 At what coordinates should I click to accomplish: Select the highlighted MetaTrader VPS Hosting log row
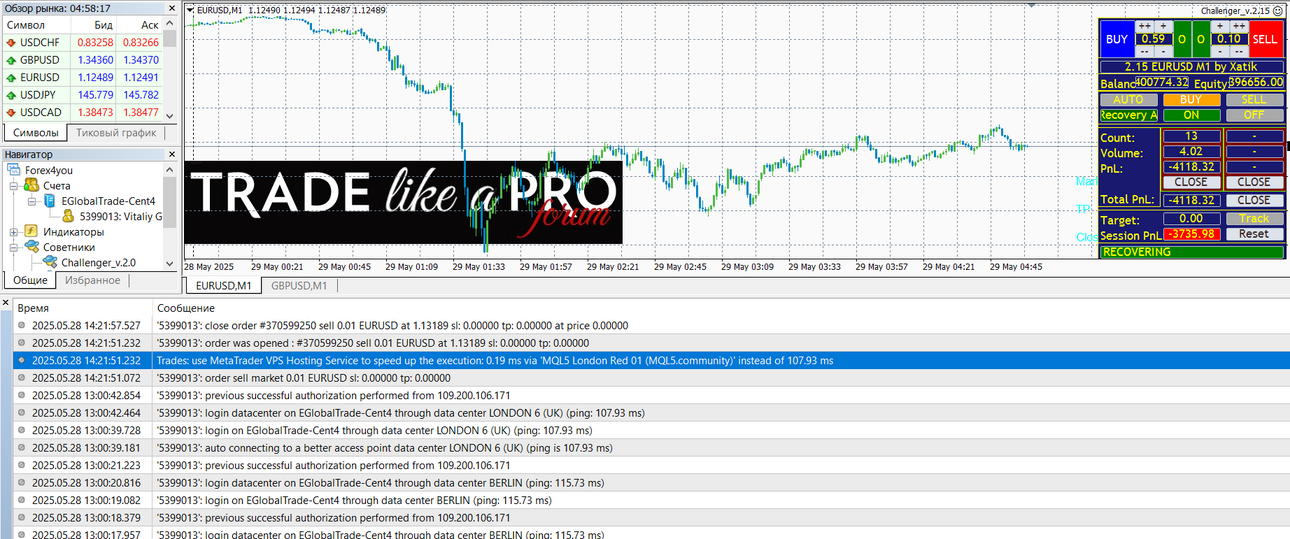click(651, 360)
